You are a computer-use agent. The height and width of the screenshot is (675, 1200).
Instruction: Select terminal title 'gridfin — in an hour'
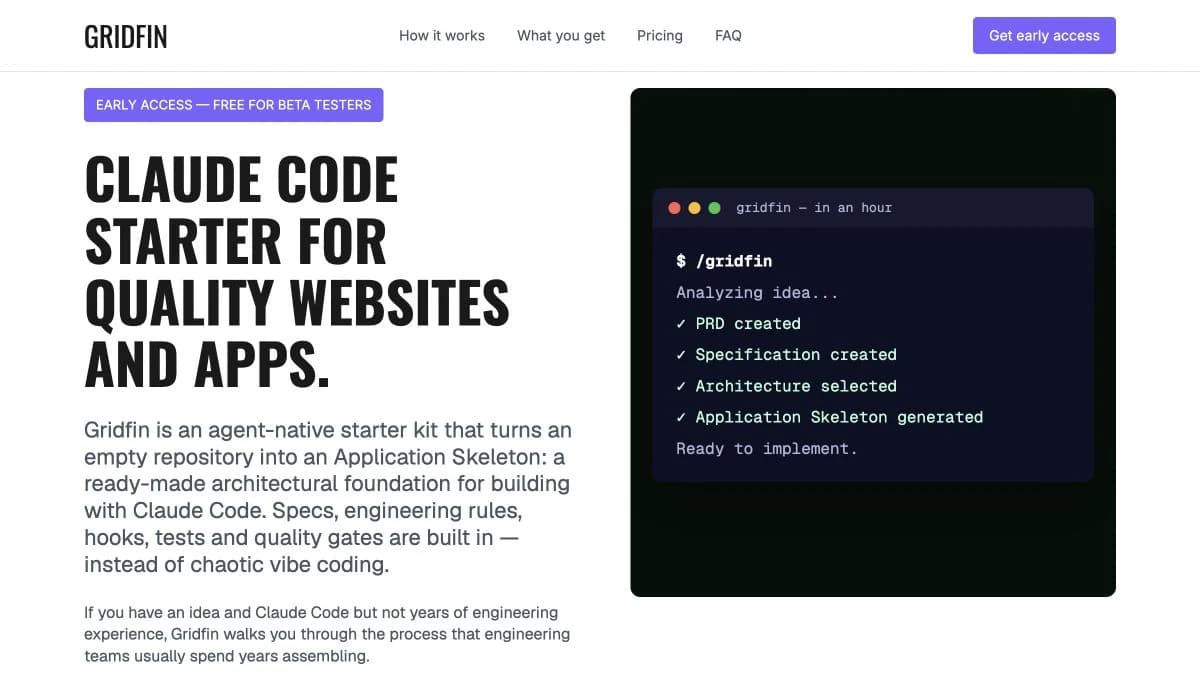[x=814, y=208]
